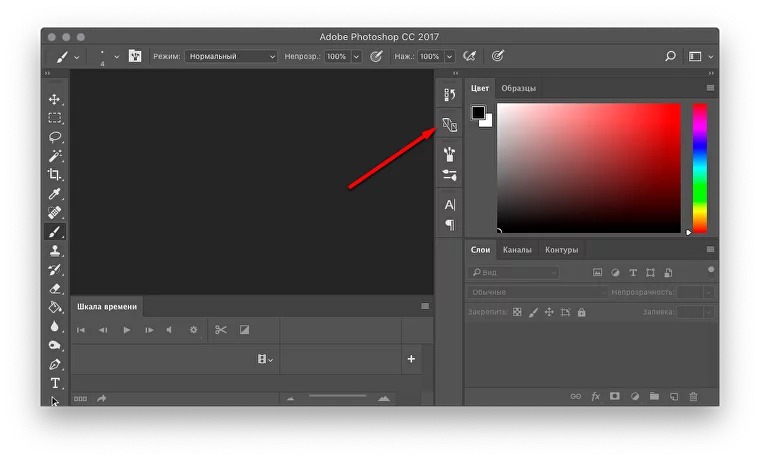The width and height of the screenshot is (760, 460).
Task: Open the Режим blend mode dropdown
Action: pos(230,57)
